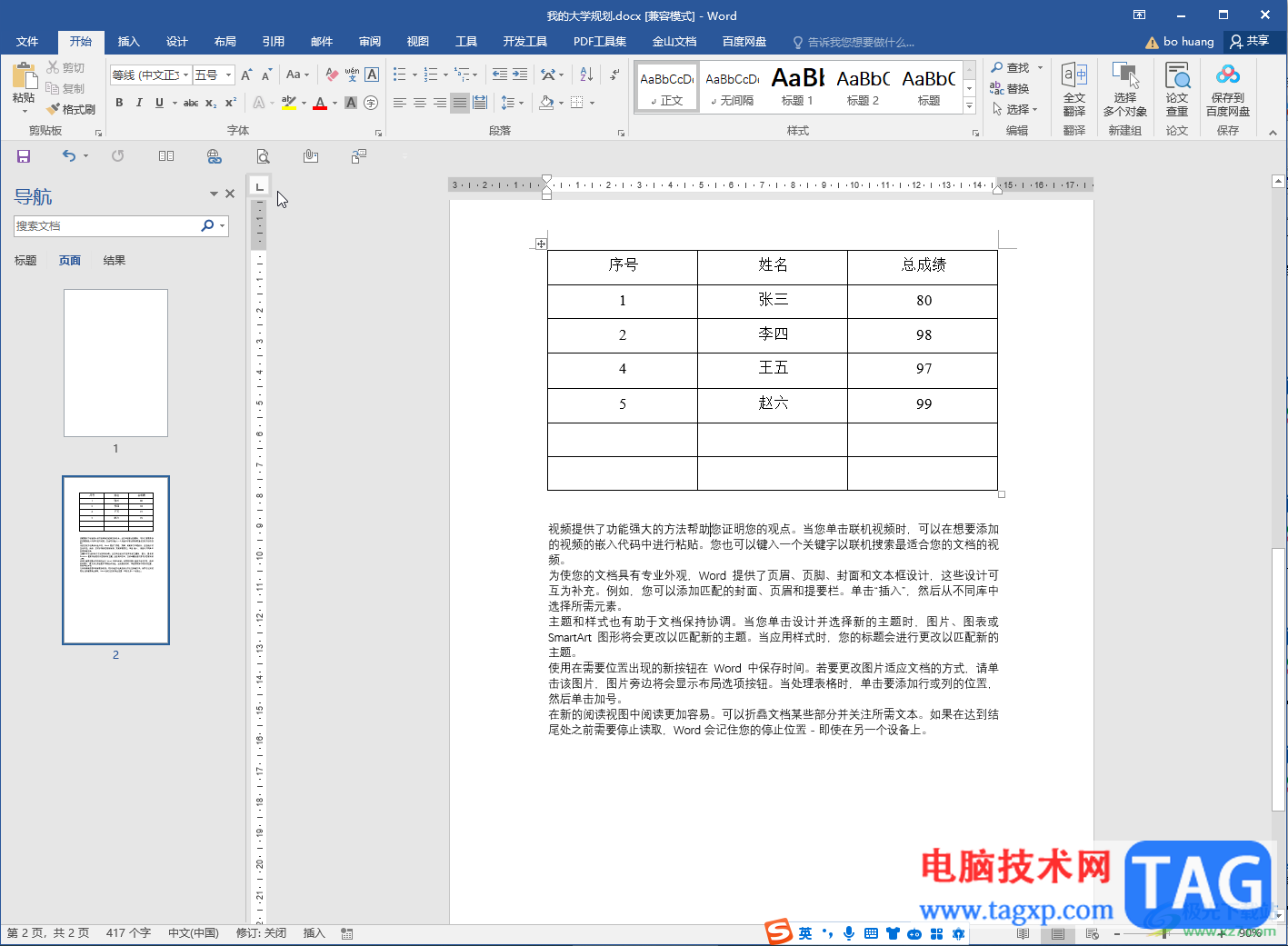Viewport: 1288px width, 946px height.
Task: Open the phonetic guide (wén) tool
Action: pos(352,75)
